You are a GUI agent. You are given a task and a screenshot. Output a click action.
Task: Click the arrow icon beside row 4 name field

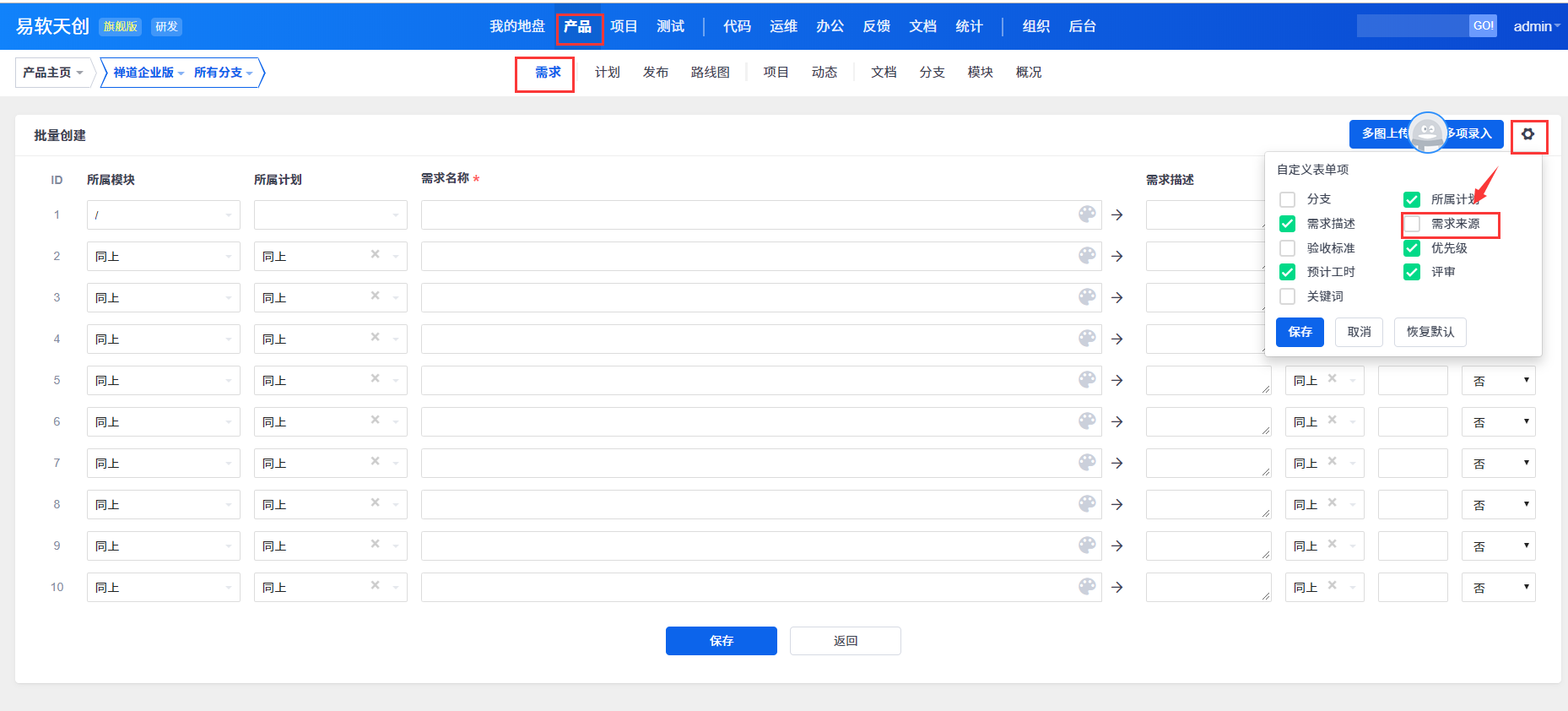pyautogui.click(x=1117, y=339)
